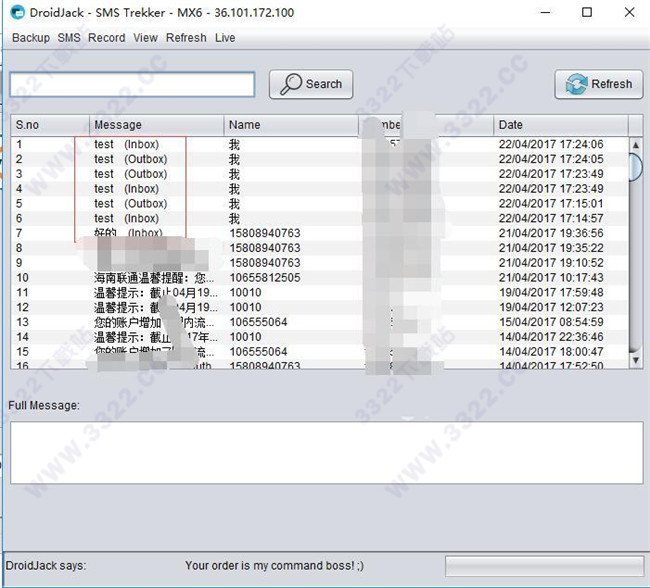
Task: Close the DroidJack SMS Trekker window
Action: click(x=629, y=12)
